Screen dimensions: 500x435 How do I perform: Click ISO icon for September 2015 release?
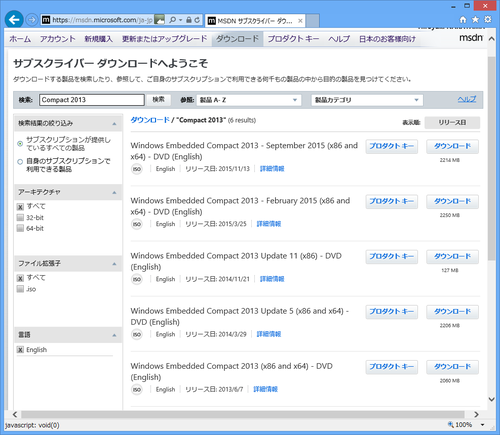[x=137, y=169]
